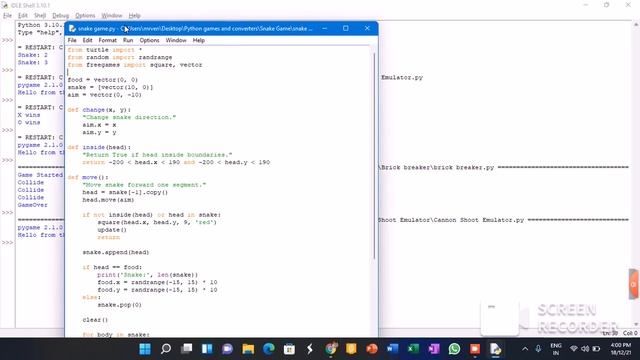Viewport: 640px width, 360px height.
Task: Open File menu in IDLE Shell window
Action: [x=7, y=16]
